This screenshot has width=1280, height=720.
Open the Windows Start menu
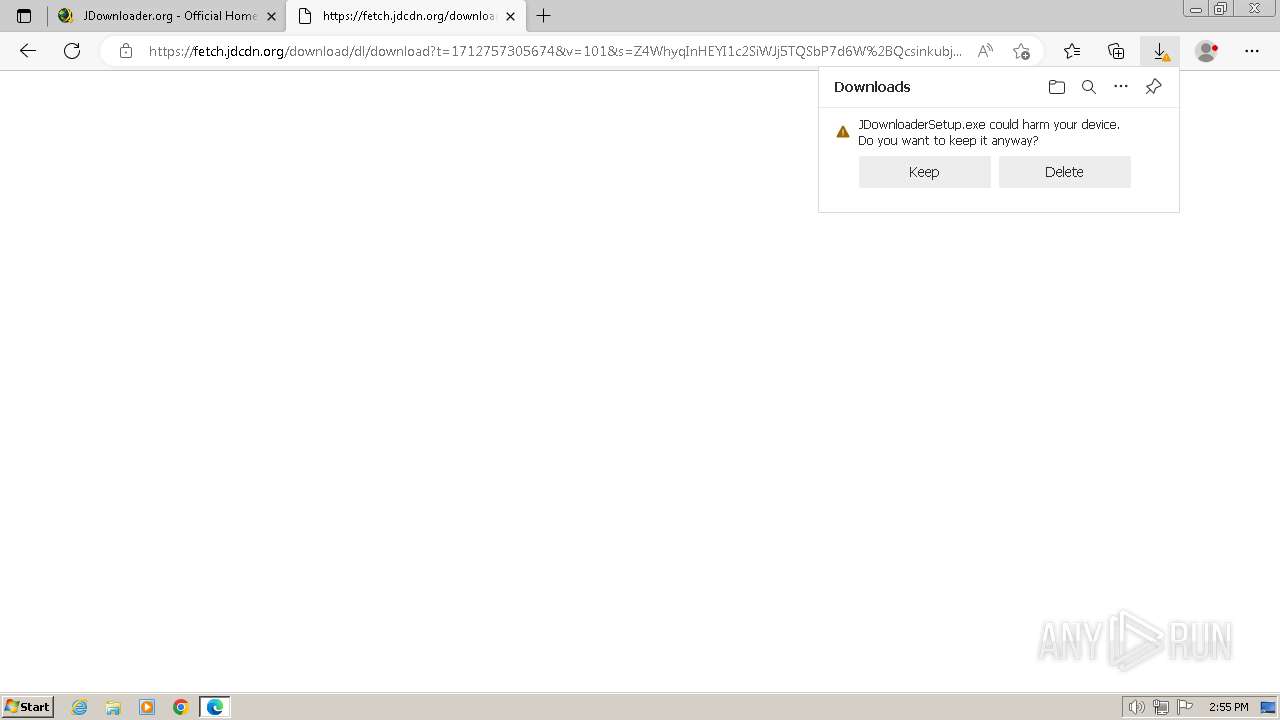coord(28,707)
